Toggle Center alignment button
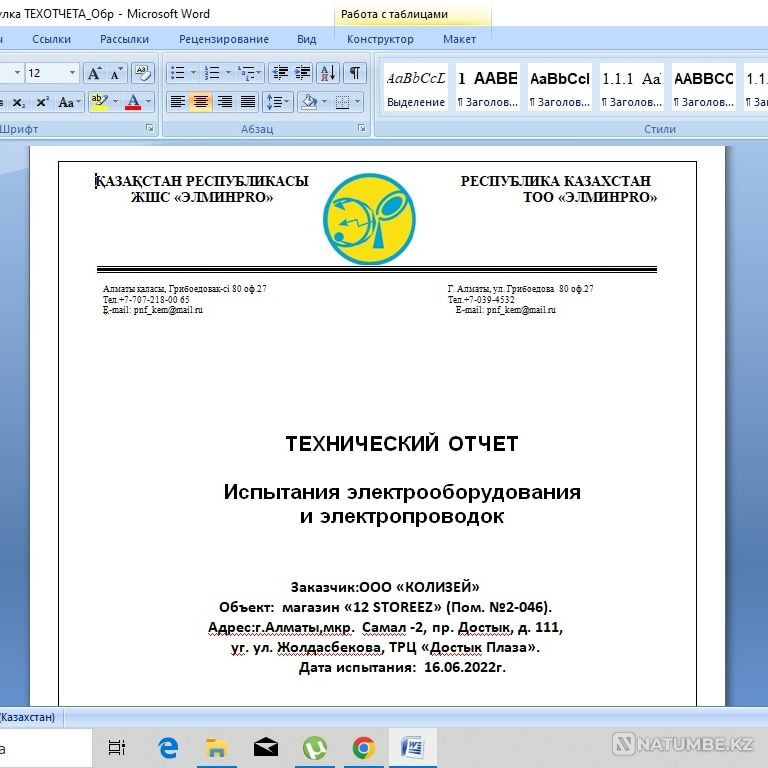768x768 pixels. [x=201, y=102]
